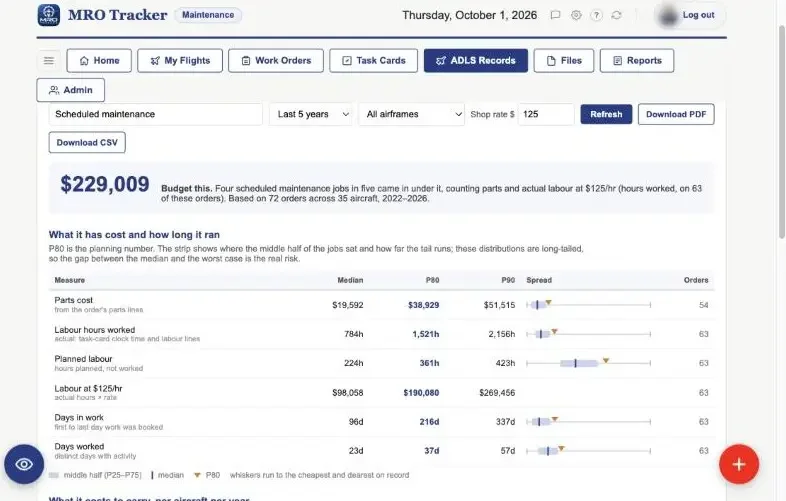Click the Spread column header
The width and height of the screenshot is (786, 501).
[x=539, y=280]
